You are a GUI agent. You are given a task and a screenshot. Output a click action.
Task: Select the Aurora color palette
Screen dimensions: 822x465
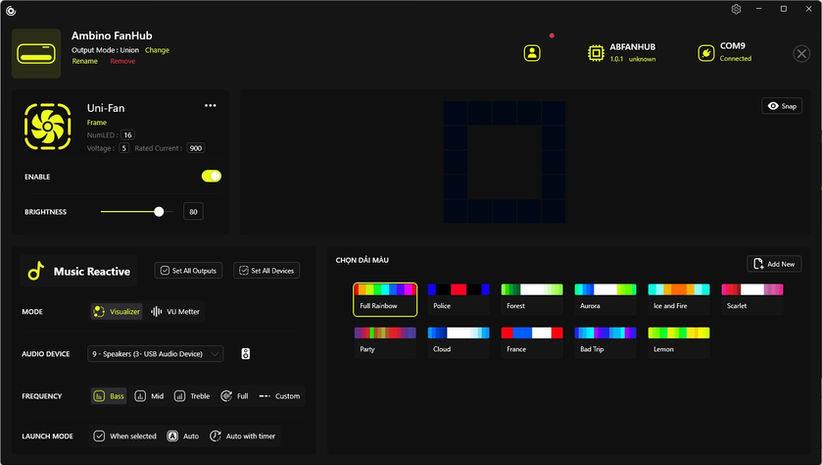click(x=605, y=299)
